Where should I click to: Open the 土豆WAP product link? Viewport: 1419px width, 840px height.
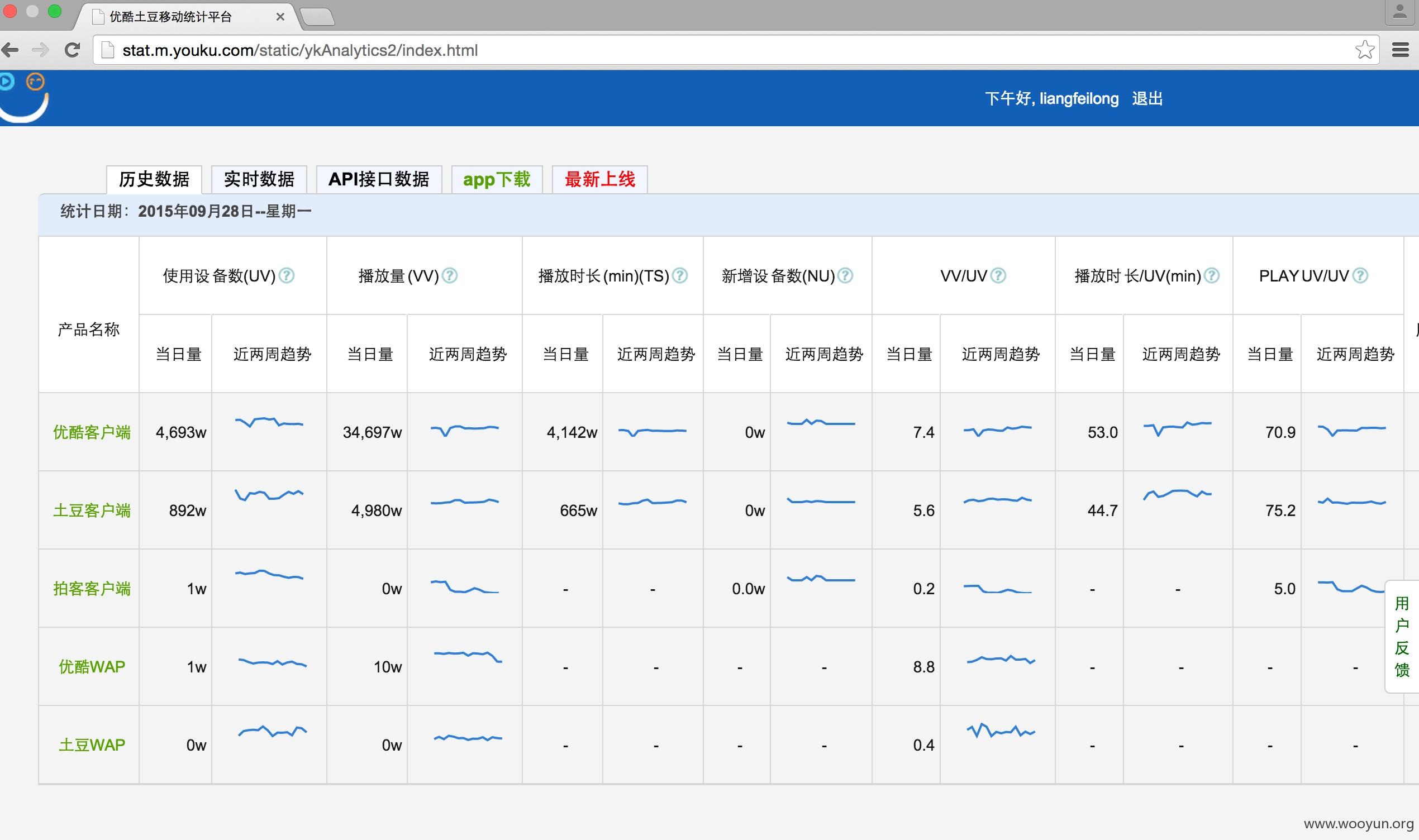[x=92, y=745]
